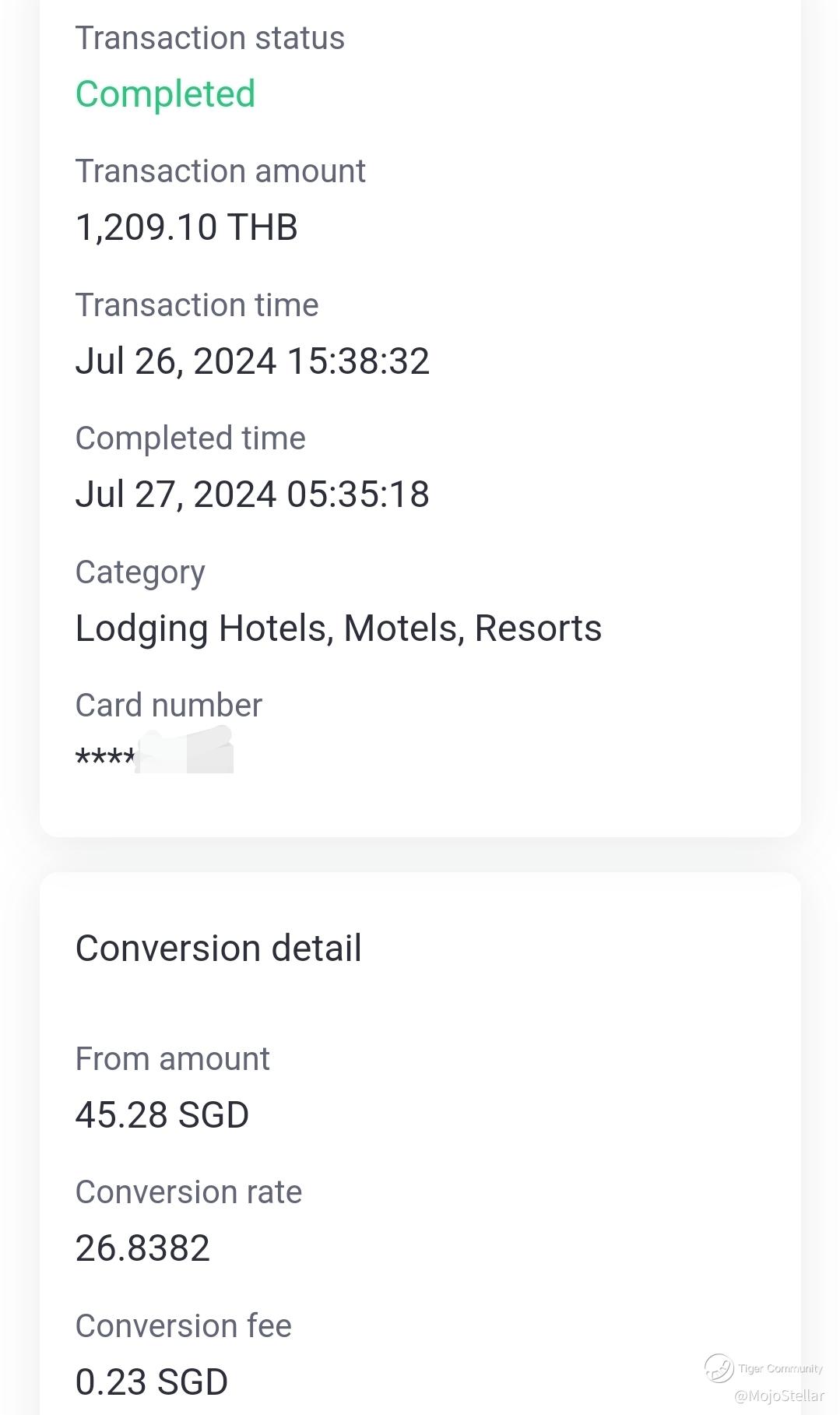
Task: Click the Card number label
Action: pos(168,706)
